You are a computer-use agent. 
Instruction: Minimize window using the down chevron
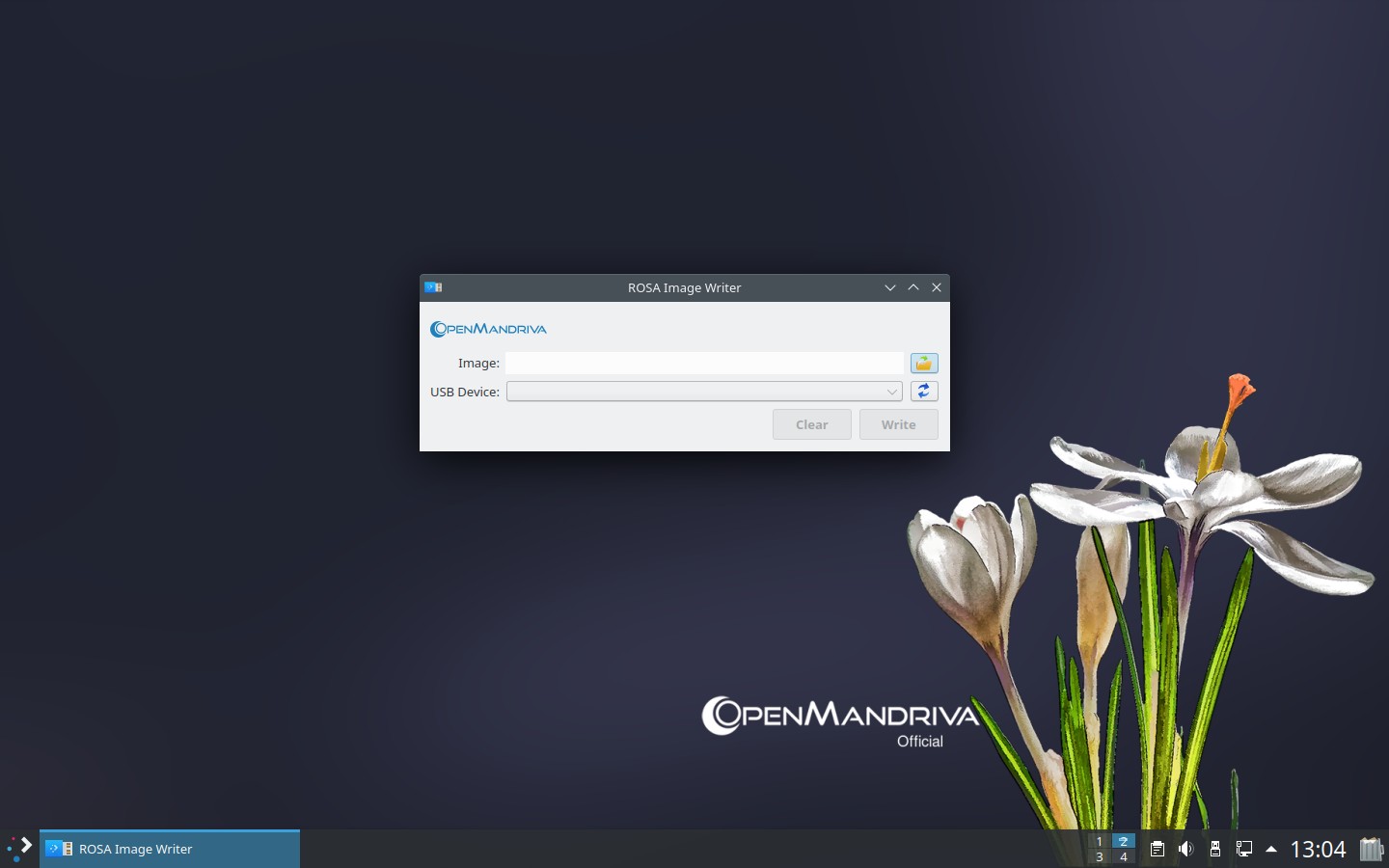point(889,287)
